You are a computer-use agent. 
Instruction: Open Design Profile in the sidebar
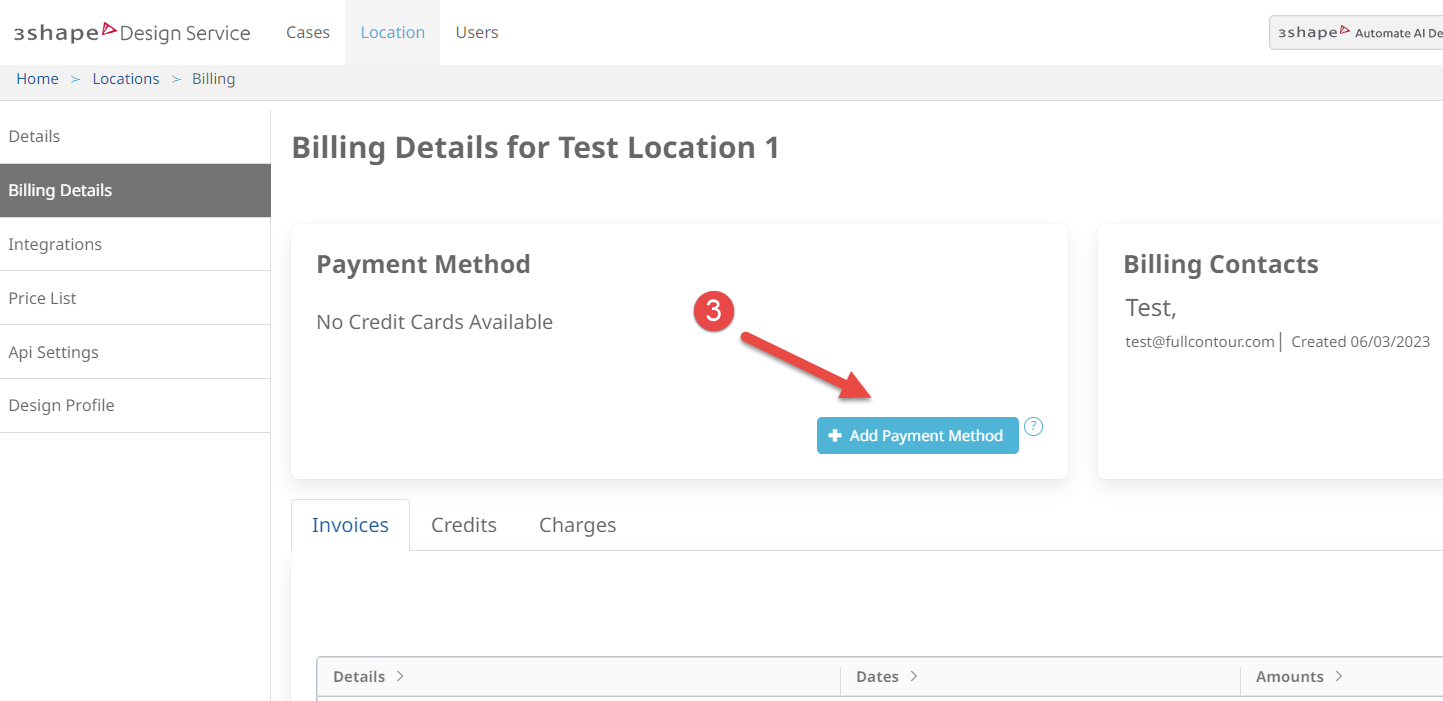click(x=135, y=406)
